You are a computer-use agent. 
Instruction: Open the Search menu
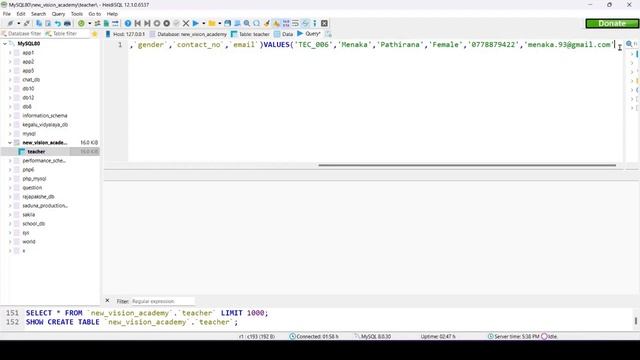[38, 14]
